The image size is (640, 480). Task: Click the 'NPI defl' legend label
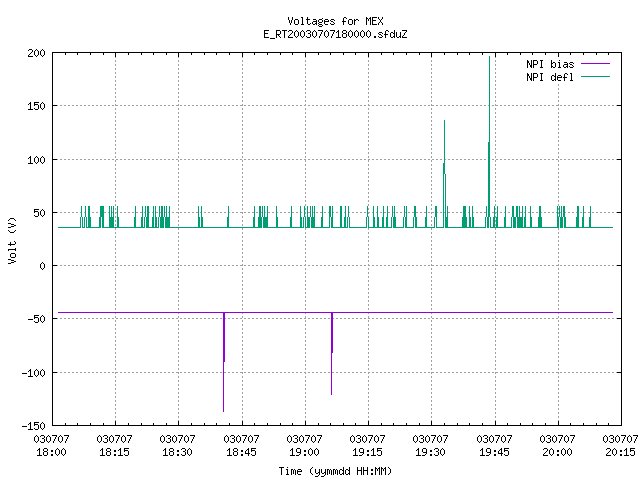550,77
